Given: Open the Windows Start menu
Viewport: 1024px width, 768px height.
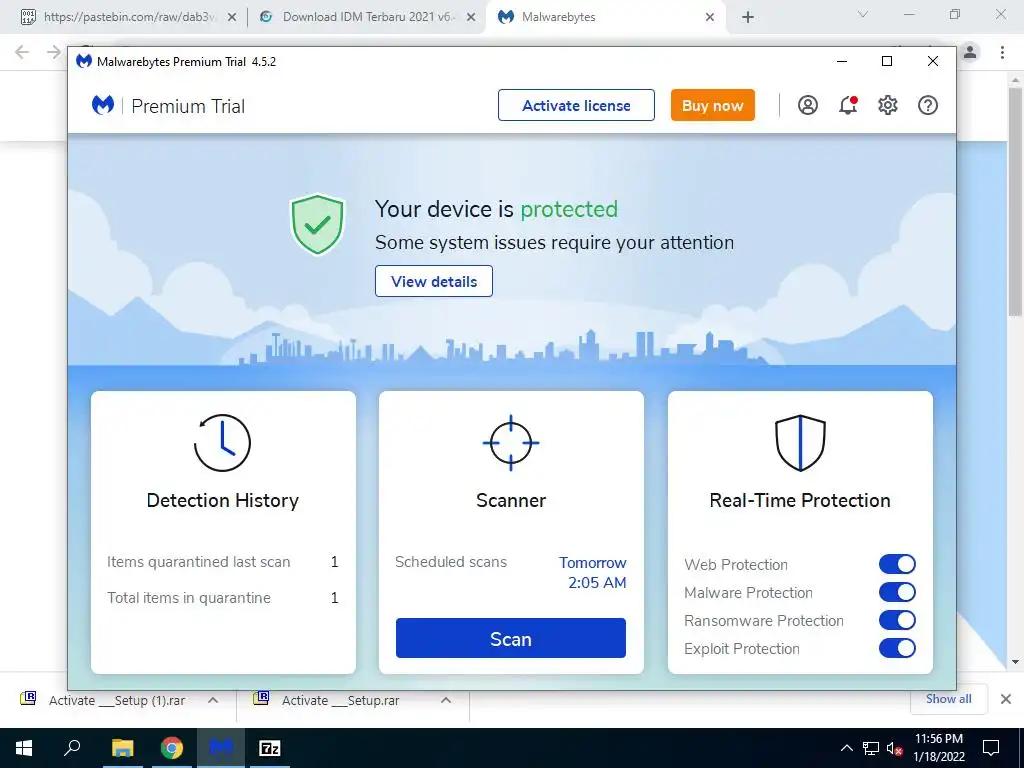Looking at the screenshot, I should pos(24,748).
